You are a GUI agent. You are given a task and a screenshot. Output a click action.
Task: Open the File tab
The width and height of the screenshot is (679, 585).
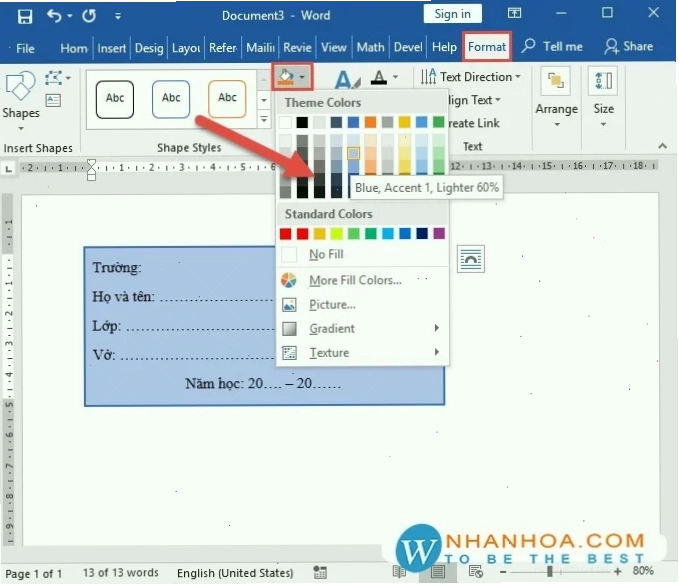pyautogui.click(x=25, y=48)
